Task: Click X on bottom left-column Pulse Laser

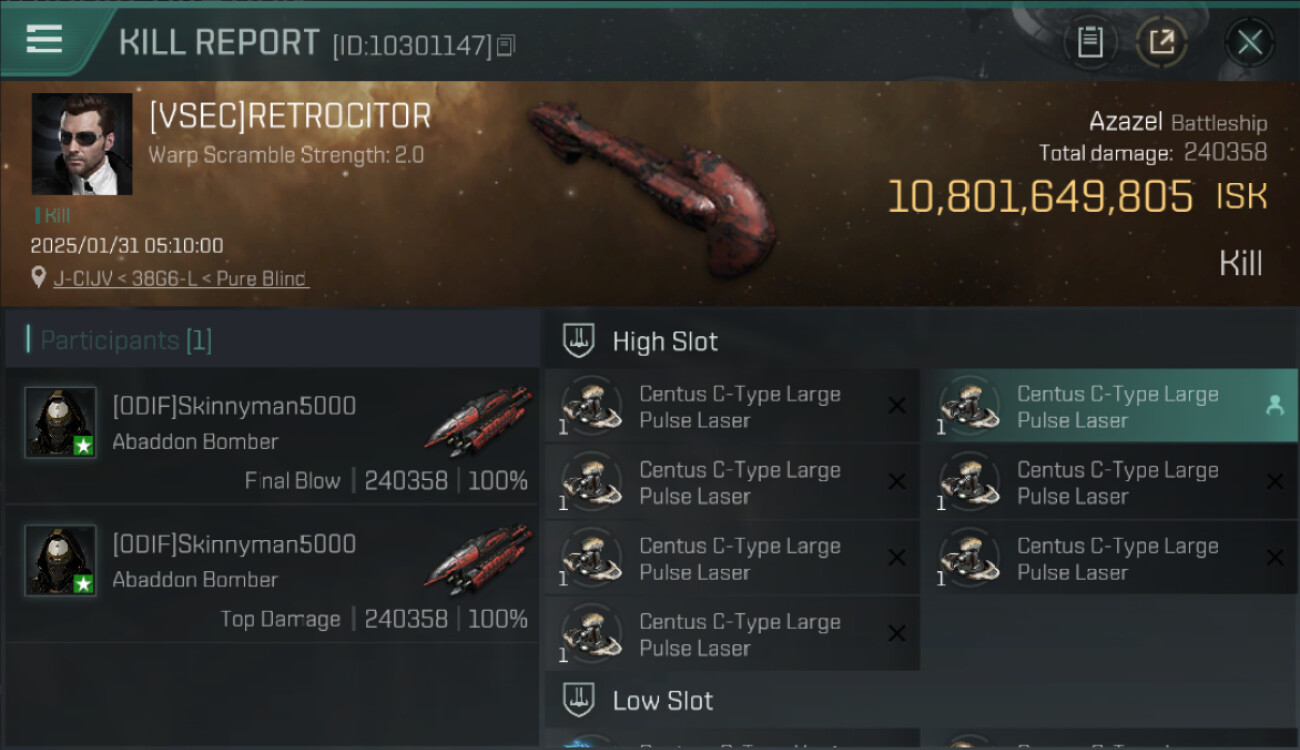Action: point(897,633)
